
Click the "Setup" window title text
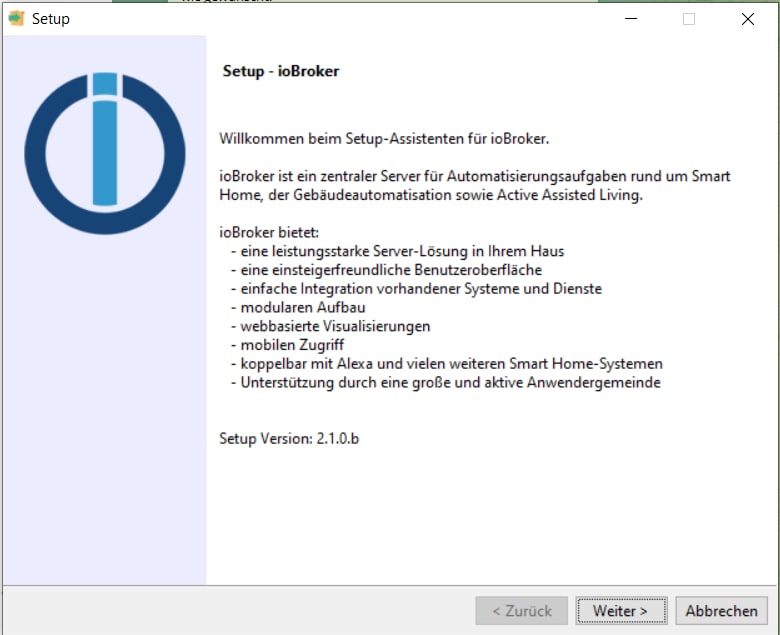51,19
